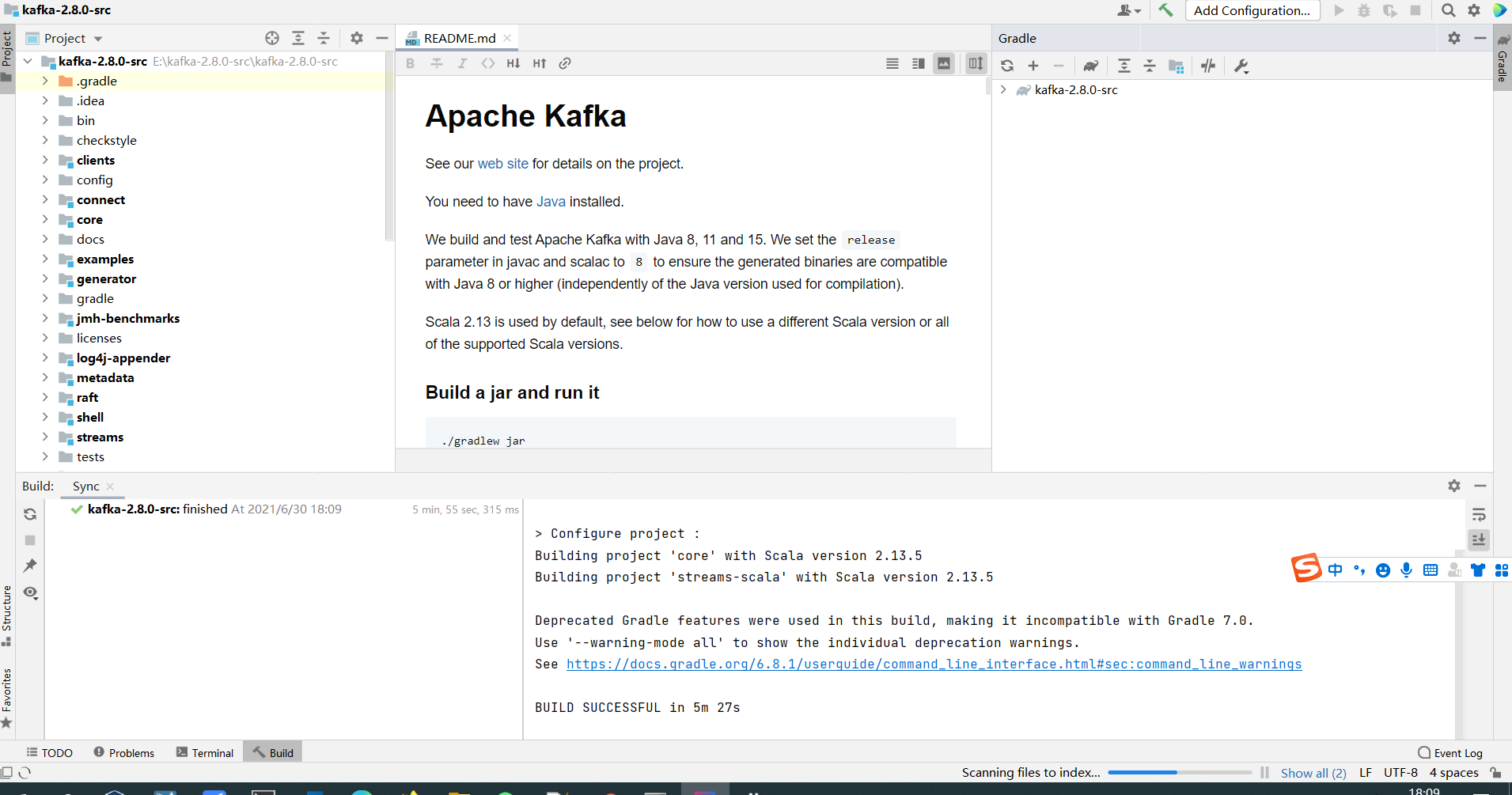This screenshot has height=795, width=1512.
Task: Open Gradle build tool settings wrench
Action: 1241,66
